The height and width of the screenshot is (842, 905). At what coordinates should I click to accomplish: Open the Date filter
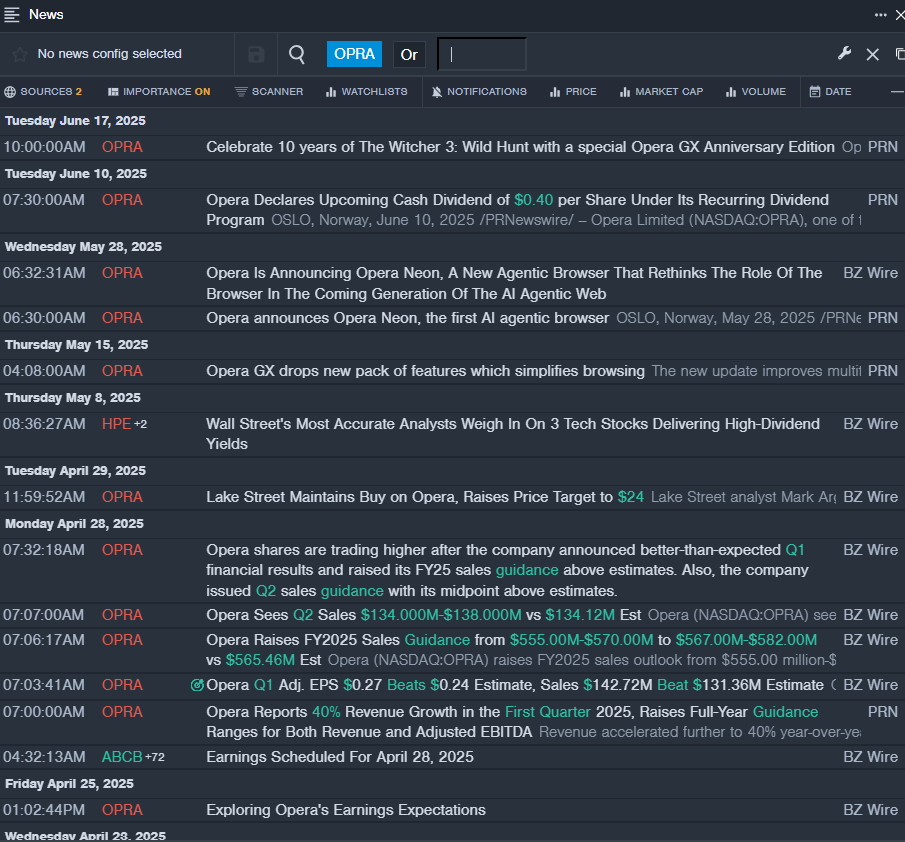831,92
